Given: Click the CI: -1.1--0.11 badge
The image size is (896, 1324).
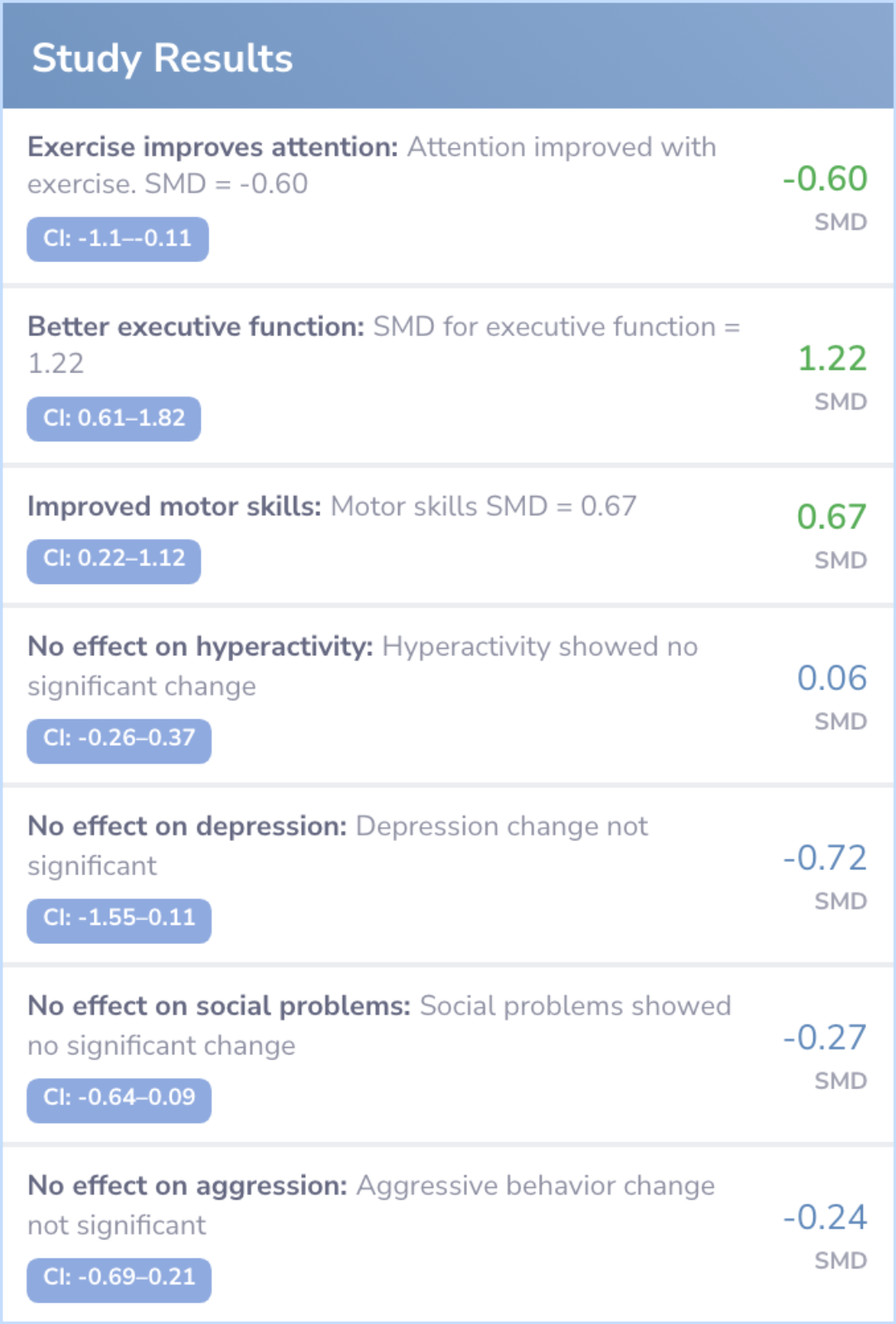Looking at the screenshot, I should click(117, 239).
